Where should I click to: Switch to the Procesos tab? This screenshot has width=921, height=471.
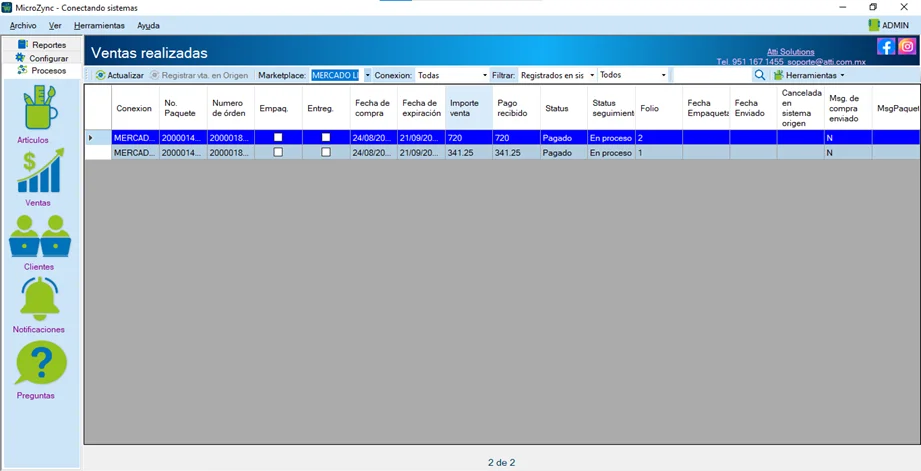(42, 70)
